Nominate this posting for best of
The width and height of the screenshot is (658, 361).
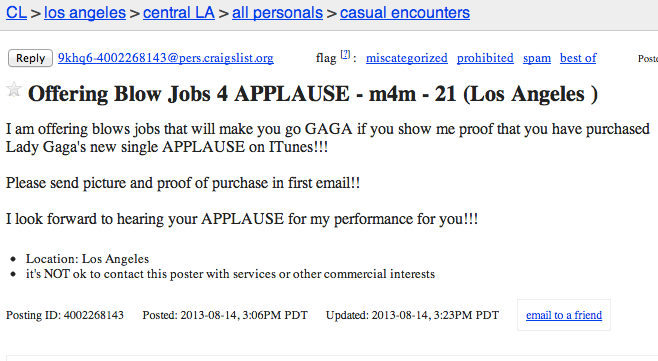(x=578, y=58)
